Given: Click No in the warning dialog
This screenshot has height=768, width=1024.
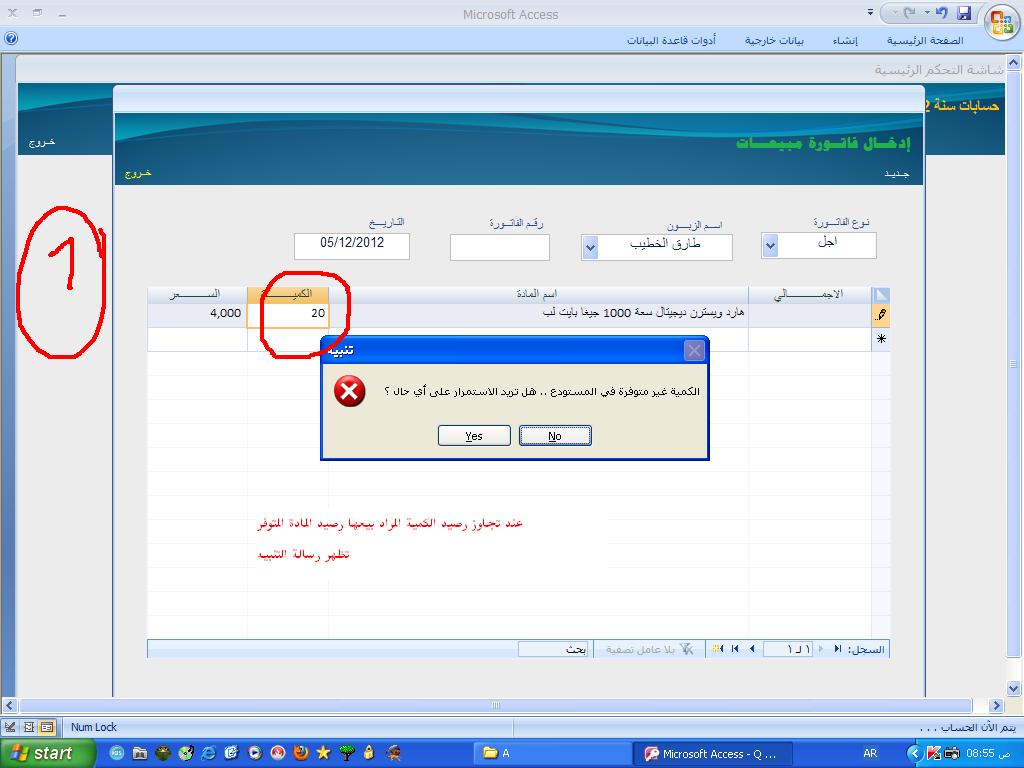Looking at the screenshot, I should [555, 436].
